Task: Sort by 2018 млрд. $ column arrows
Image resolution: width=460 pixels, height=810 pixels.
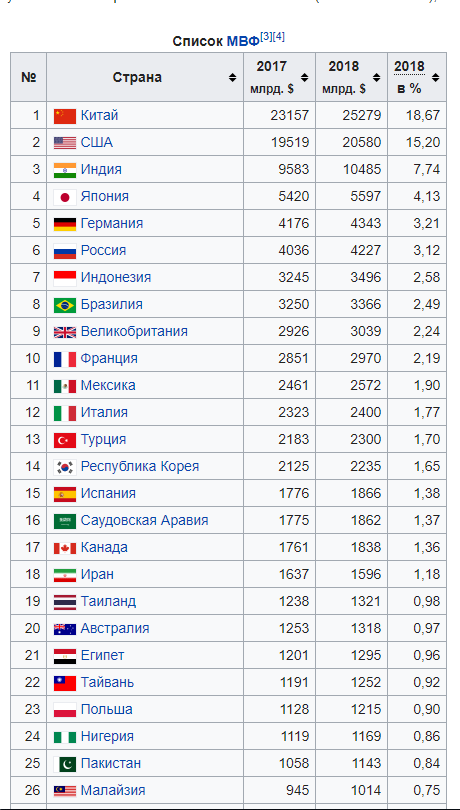Action: [x=376, y=77]
